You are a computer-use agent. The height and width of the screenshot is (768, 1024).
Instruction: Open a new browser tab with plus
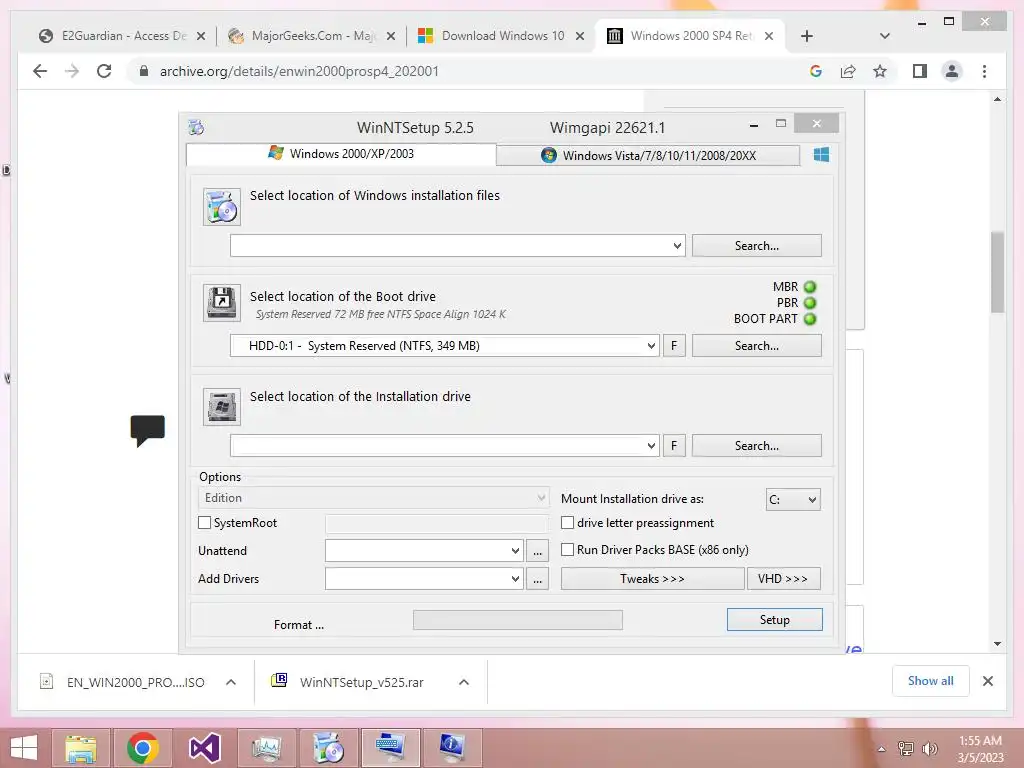click(x=807, y=36)
